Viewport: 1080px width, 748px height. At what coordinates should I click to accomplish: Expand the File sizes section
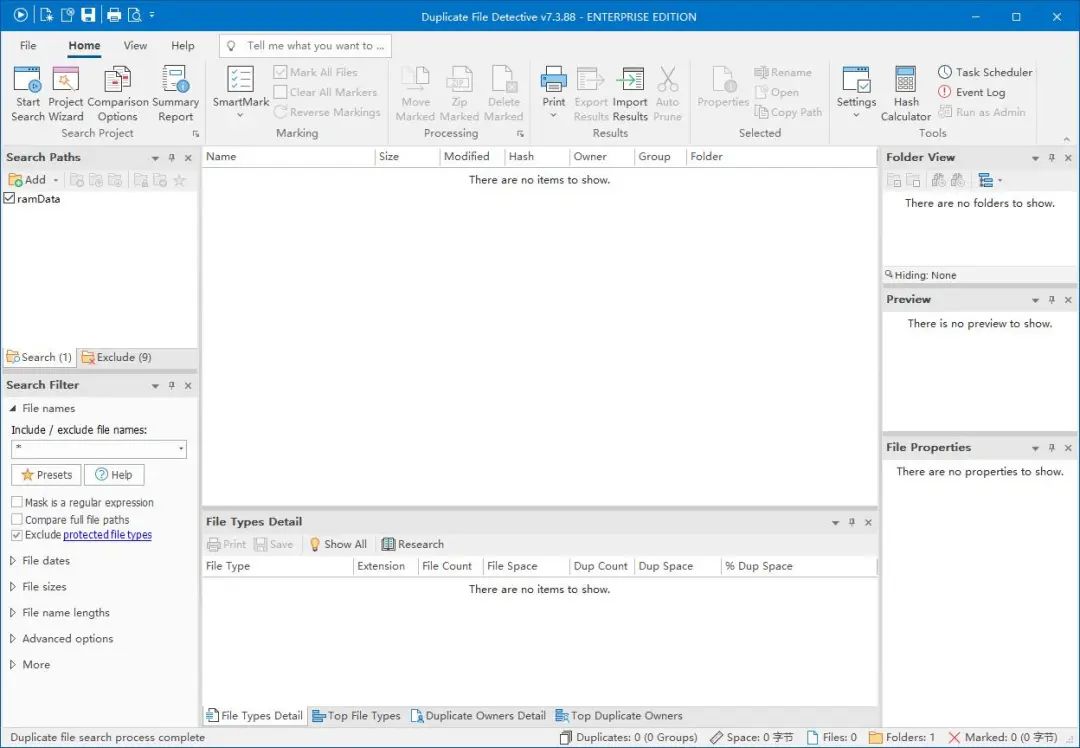[x=12, y=587]
